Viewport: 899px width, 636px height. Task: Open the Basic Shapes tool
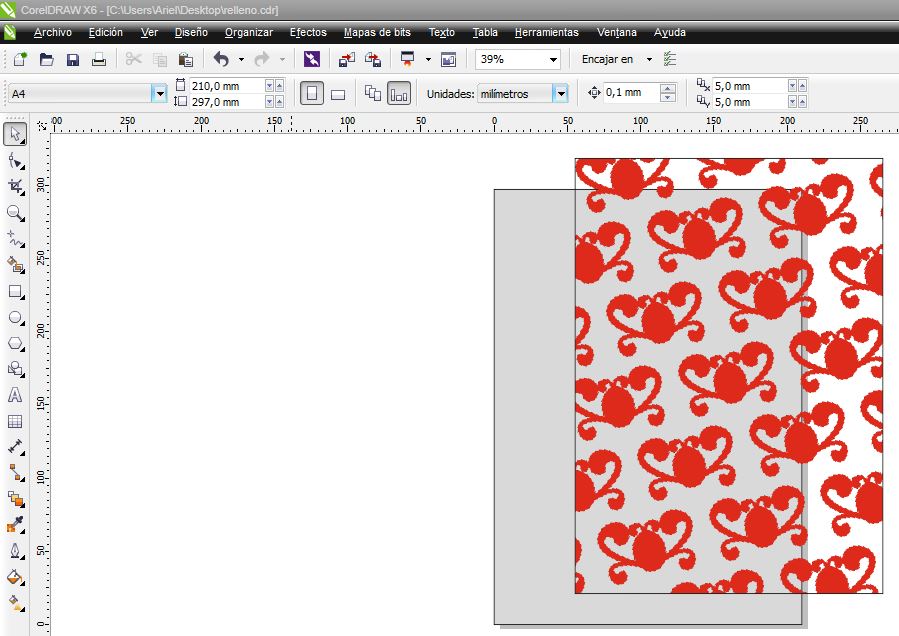15,369
